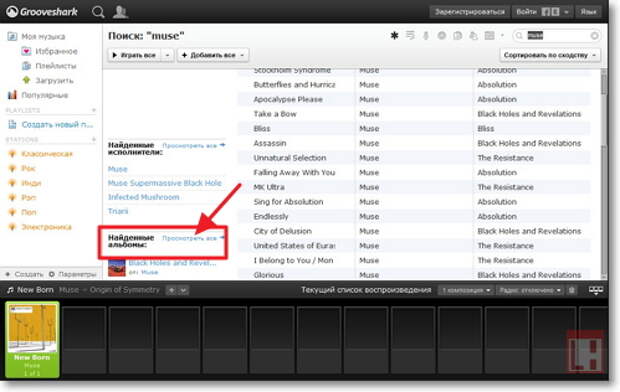Click the grid view icon left of search box
The width and height of the screenshot is (620, 392).
click(490, 36)
